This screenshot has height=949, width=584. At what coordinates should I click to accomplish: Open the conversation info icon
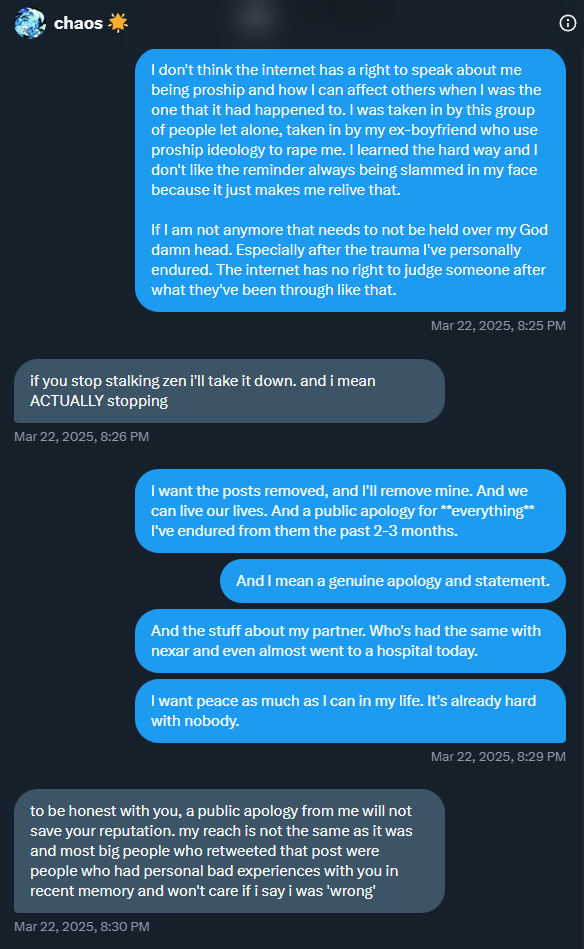567,23
